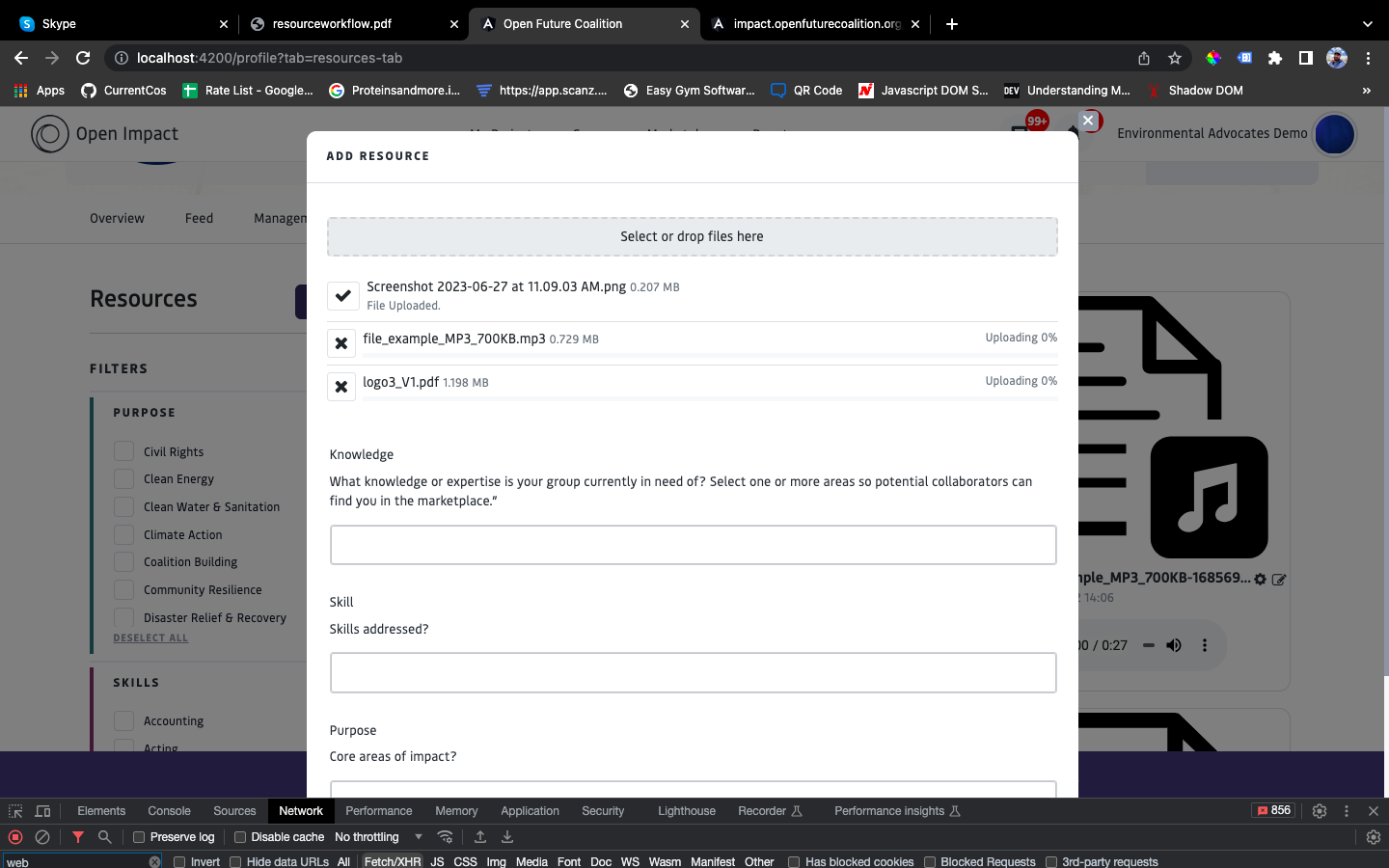Open the network search magnifier
This screenshot has width=1389, height=868.
(105, 837)
